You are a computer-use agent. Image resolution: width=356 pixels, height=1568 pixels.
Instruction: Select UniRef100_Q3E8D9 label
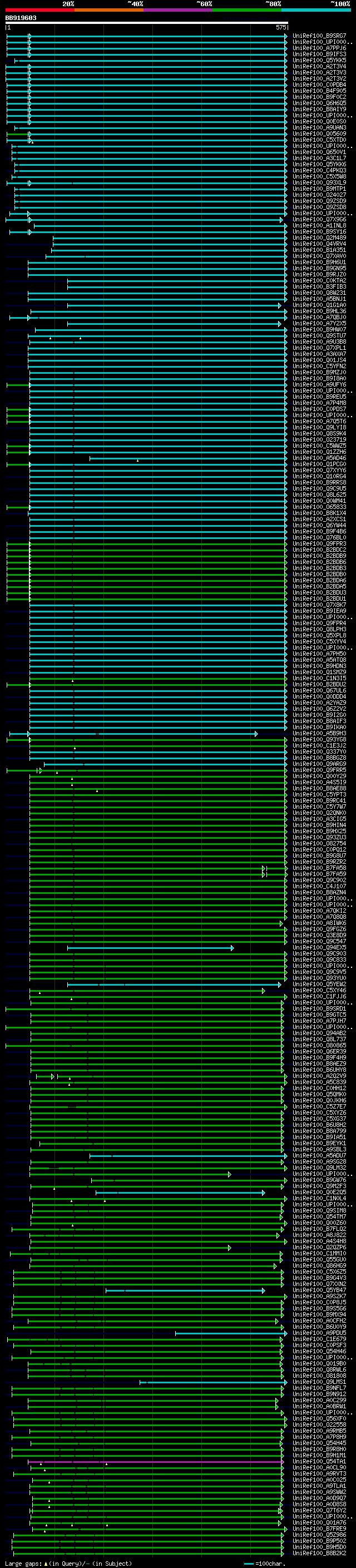pyautogui.click(x=319, y=935)
